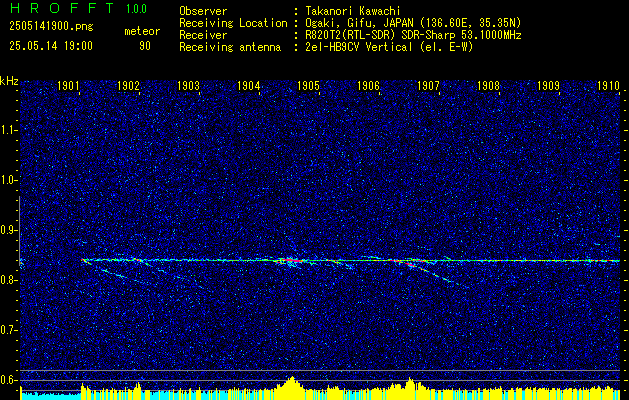Screen dimensions: 629x400
Task: Click the 0.9 kHz axis label
Action: [x=9, y=230]
